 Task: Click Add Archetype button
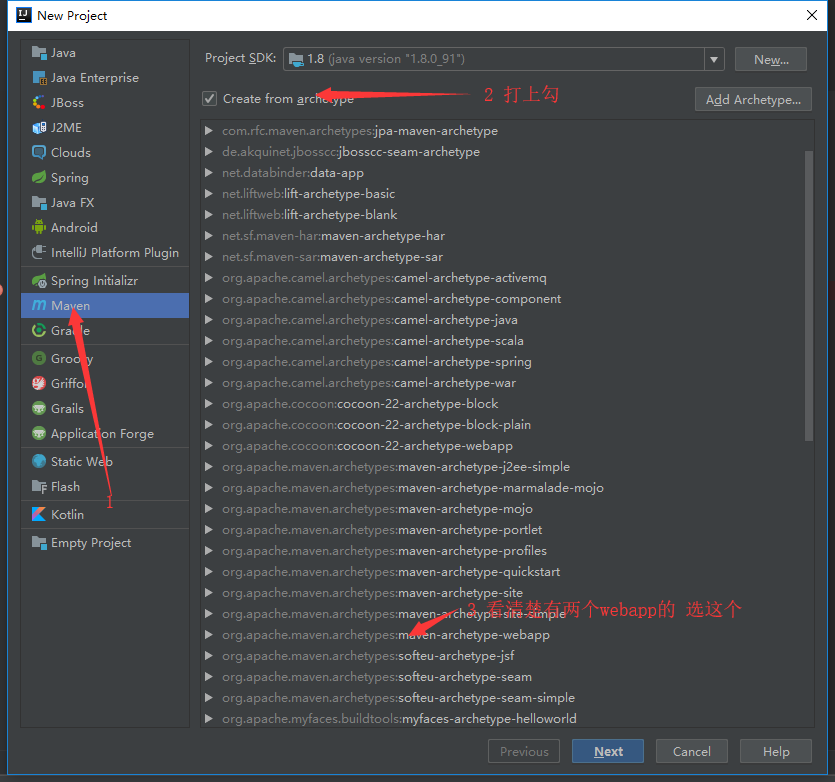[753, 100]
